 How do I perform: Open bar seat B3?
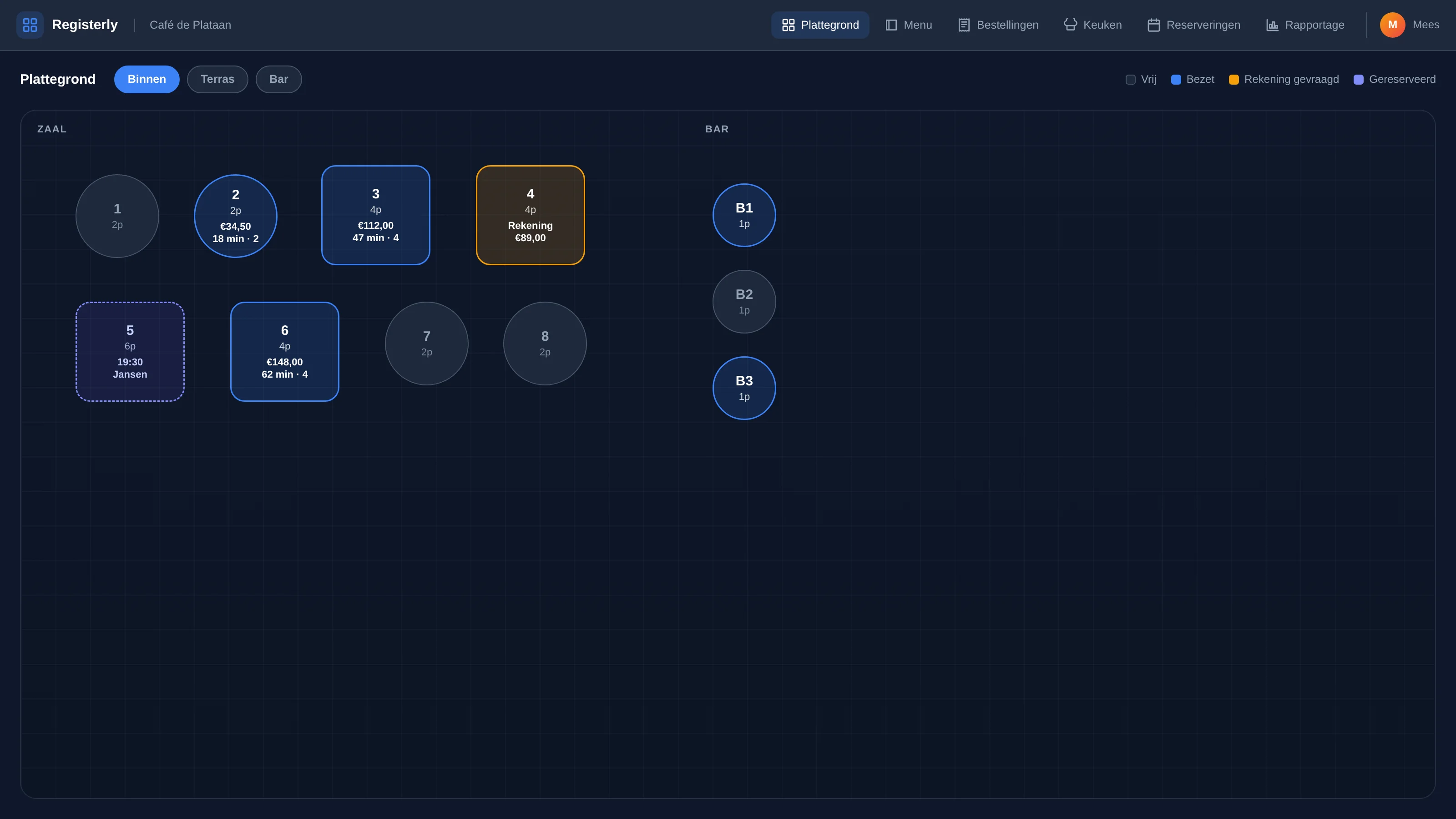point(744,388)
